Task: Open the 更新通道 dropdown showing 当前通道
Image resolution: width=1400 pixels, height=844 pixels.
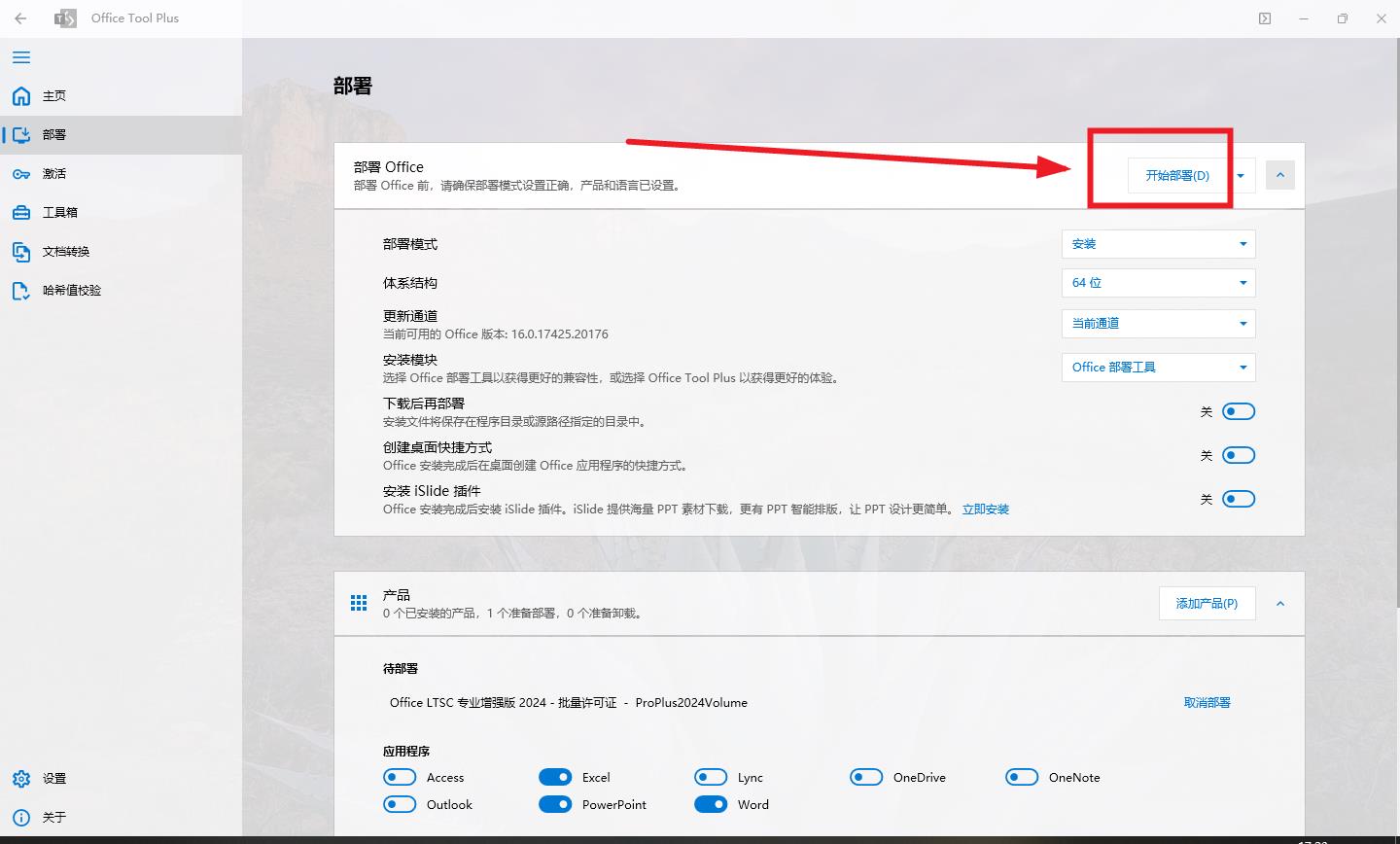Action: (1158, 323)
